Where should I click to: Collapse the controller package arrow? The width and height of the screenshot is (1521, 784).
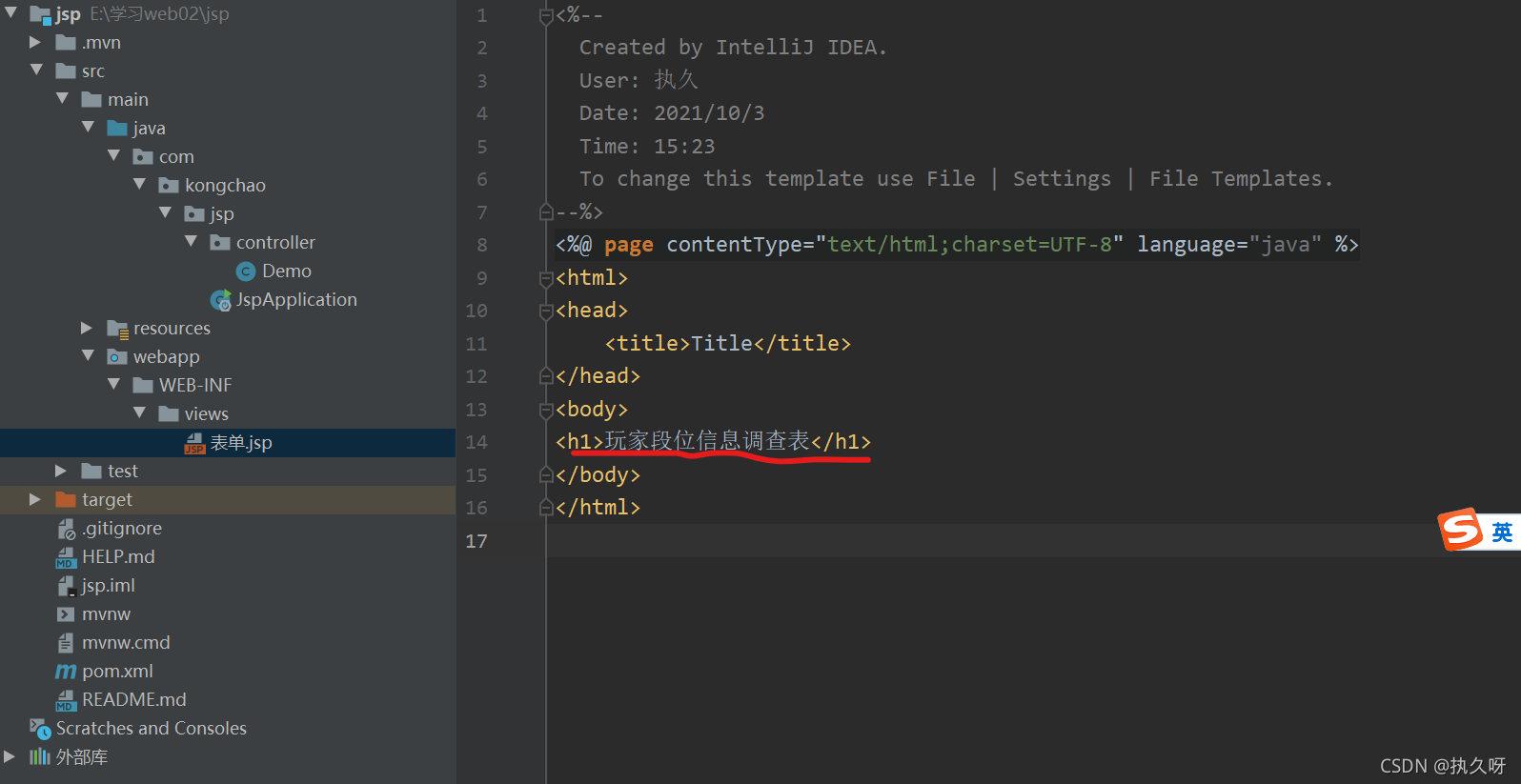(x=191, y=242)
